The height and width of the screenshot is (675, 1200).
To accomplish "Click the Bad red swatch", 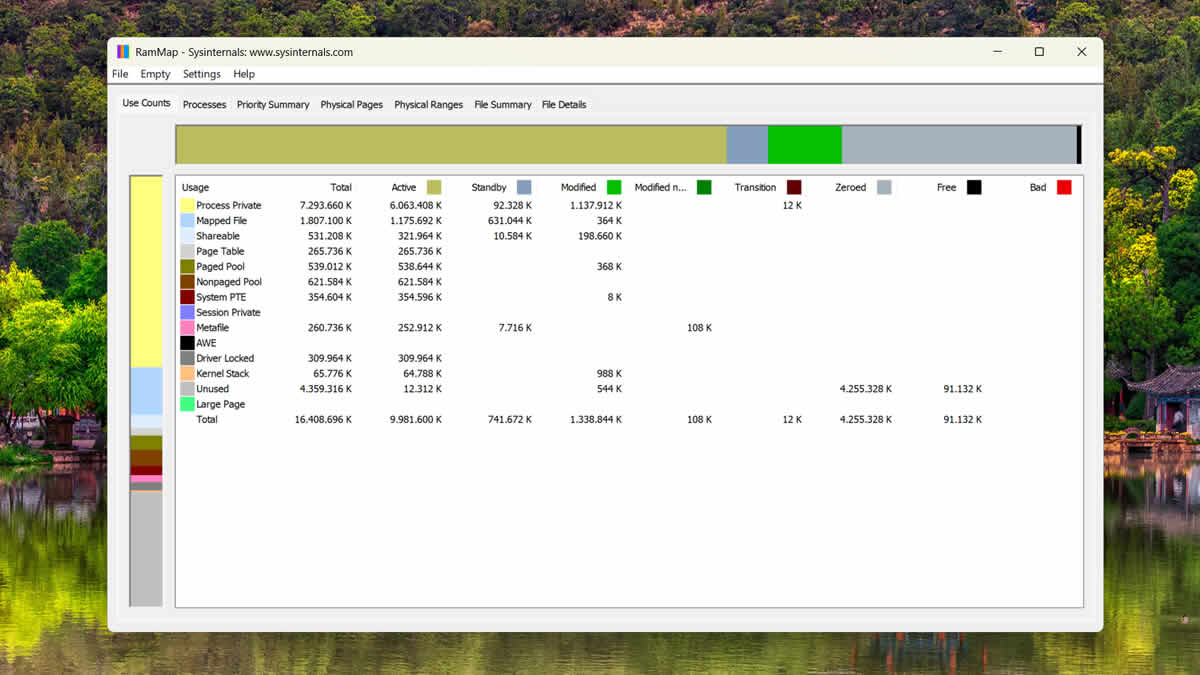I will (1064, 187).
